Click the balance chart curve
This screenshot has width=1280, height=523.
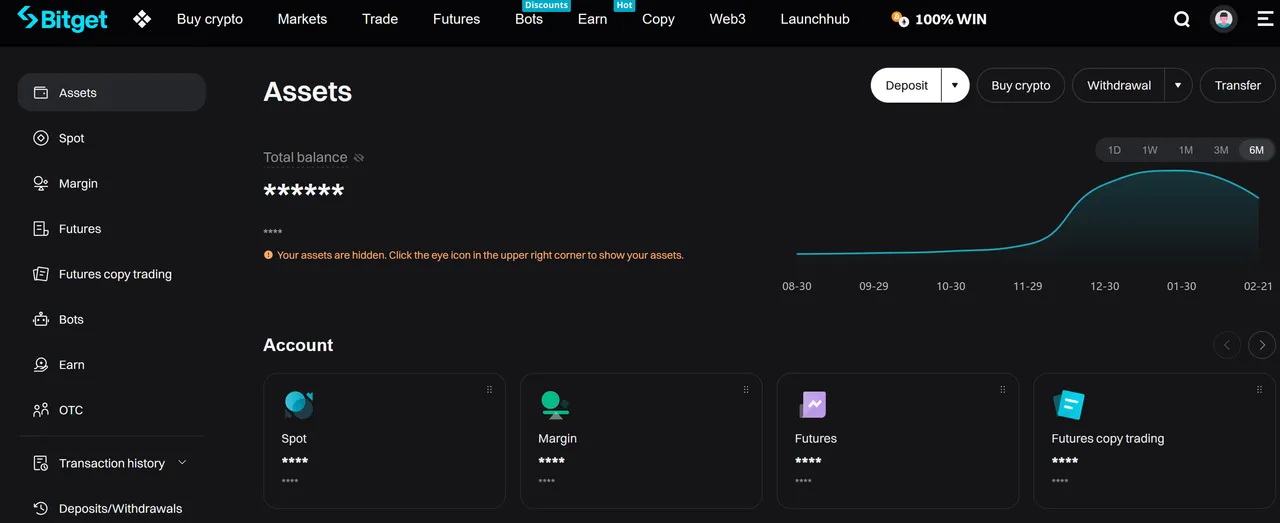(x=1028, y=211)
